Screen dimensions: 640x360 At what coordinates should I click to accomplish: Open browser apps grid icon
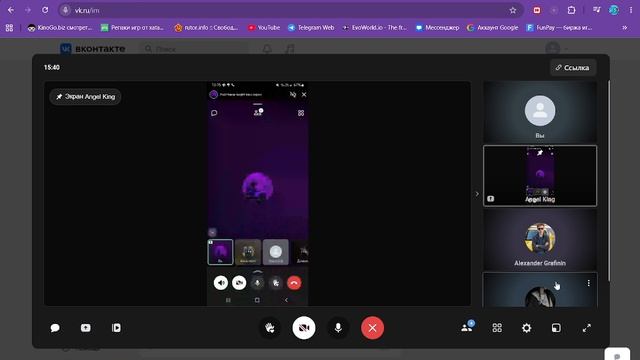click(x=9, y=28)
